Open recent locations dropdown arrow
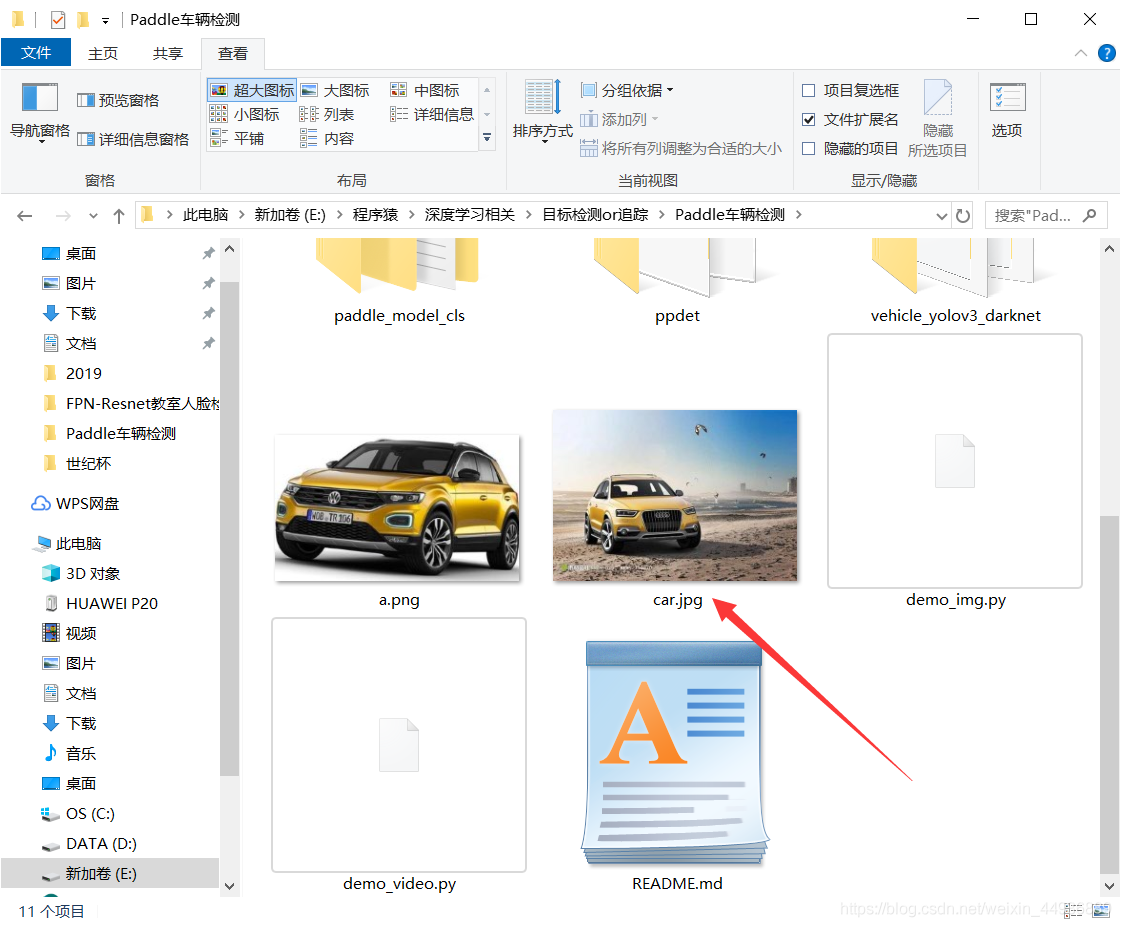Screen dimensions: 1121x927 pos(93,215)
